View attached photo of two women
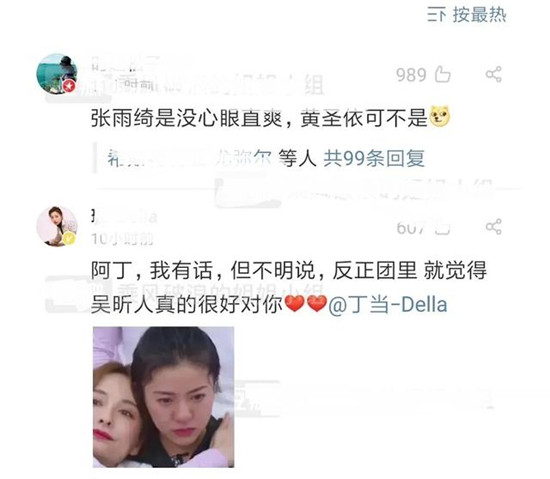 pos(163,397)
